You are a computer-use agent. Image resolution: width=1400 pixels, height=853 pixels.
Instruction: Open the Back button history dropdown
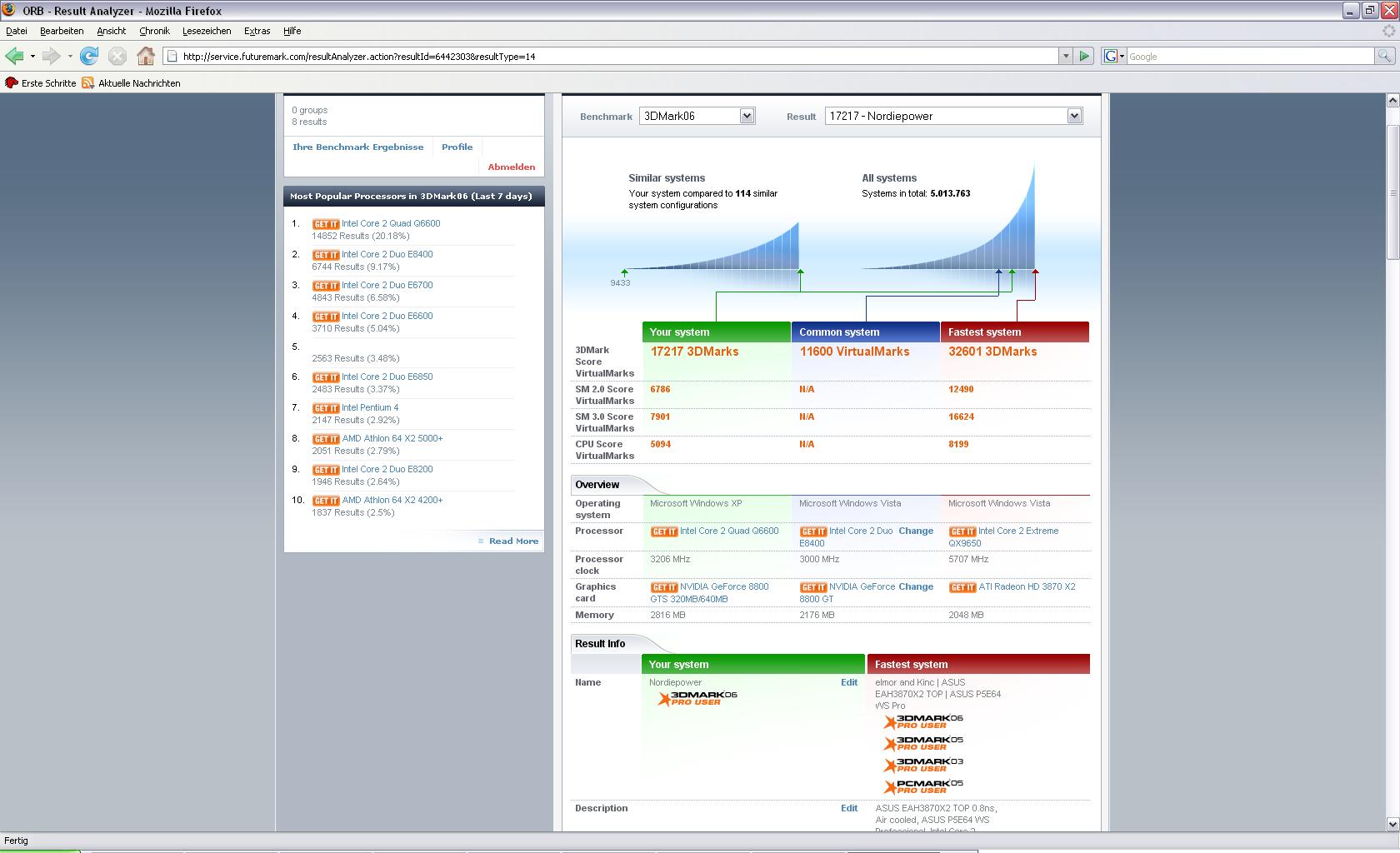[x=32, y=57]
